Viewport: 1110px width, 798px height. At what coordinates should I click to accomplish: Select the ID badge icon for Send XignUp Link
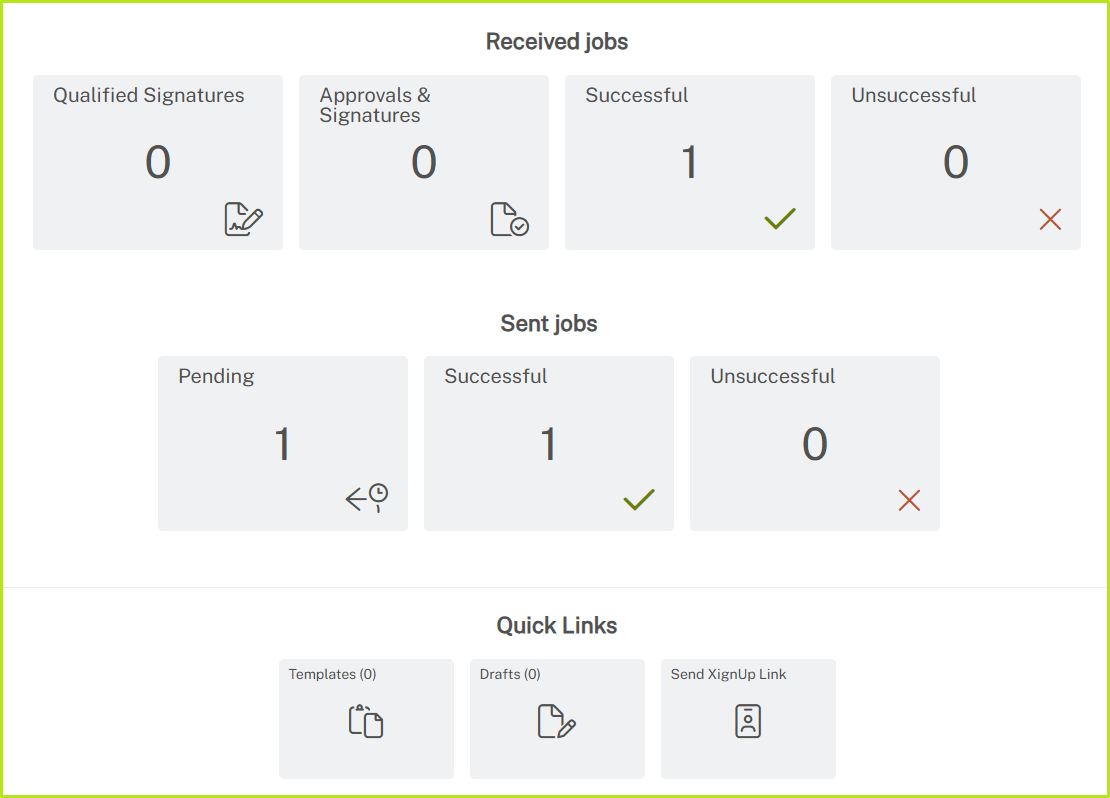(747, 721)
